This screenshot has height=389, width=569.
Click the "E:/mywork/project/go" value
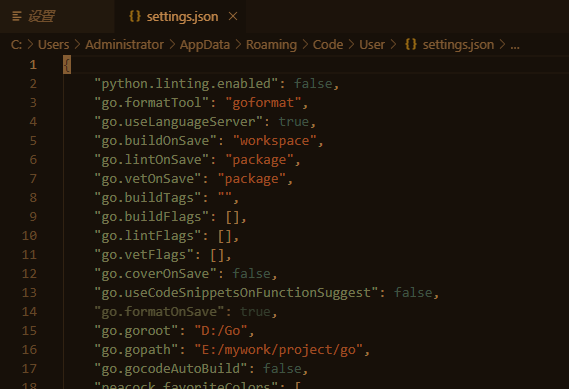click(x=278, y=350)
